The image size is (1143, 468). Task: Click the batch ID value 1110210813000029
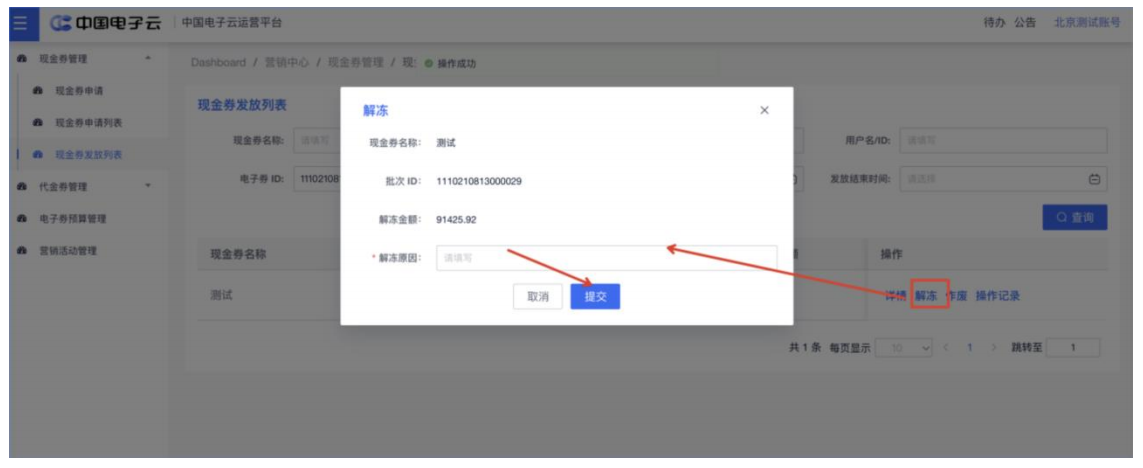pyautogui.click(x=479, y=182)
